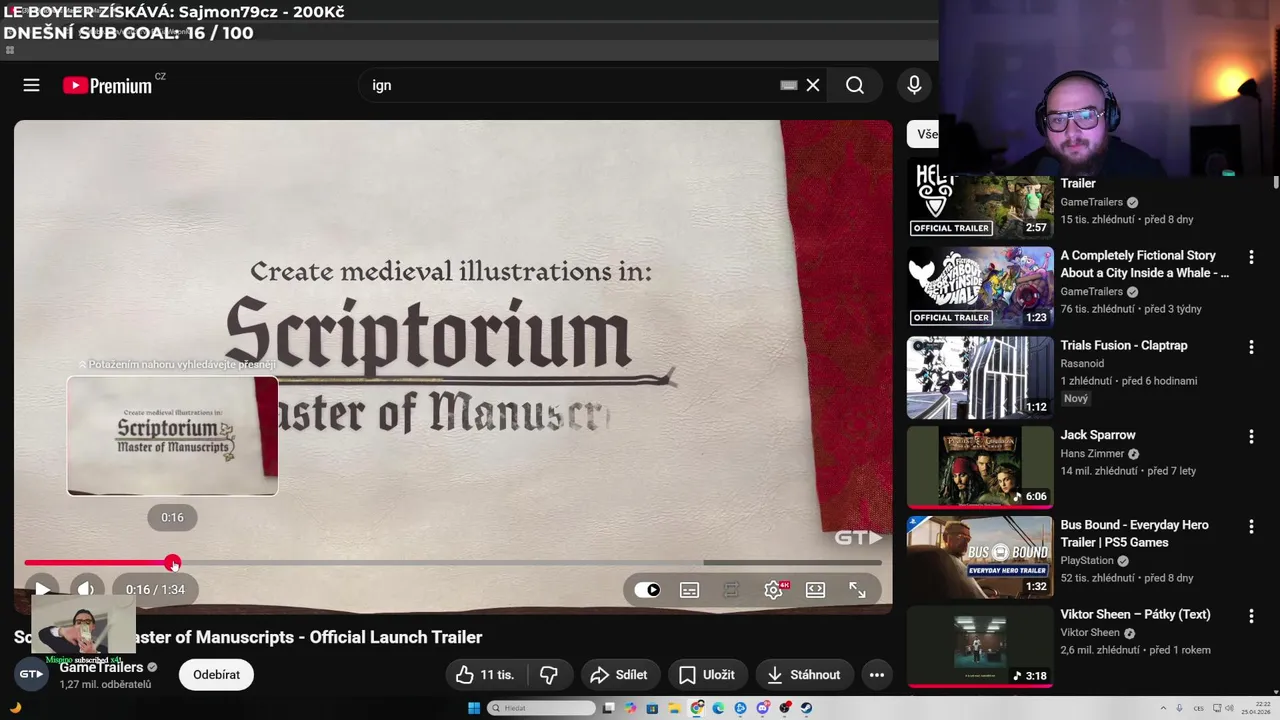Visit the PlayStation channel name
This screenshot has width=1280, height=720.
[x=1087, y=560]
